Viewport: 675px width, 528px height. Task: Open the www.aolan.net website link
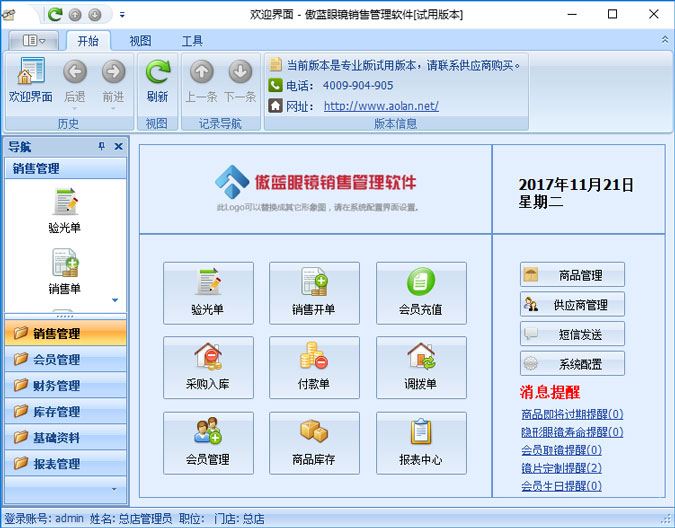point(381,105)
